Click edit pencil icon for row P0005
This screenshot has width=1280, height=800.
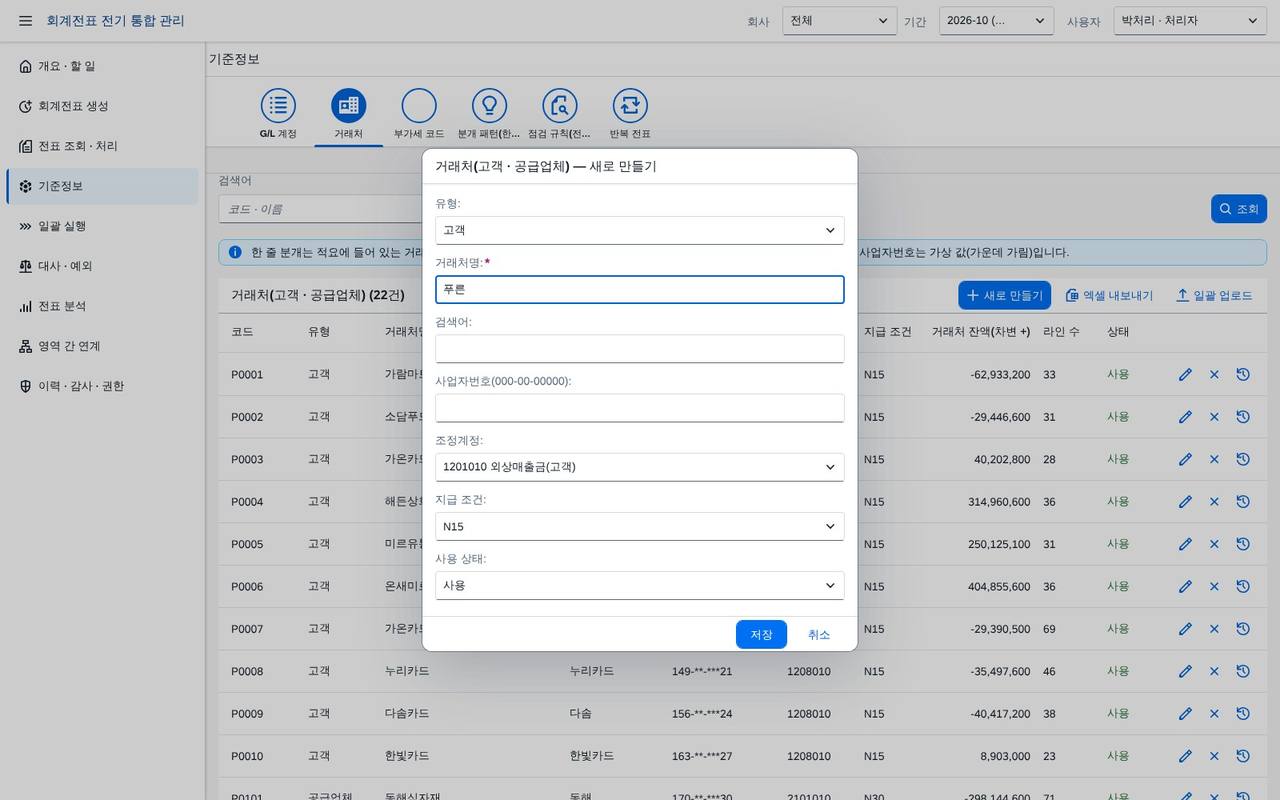pyautogui.click(x=1185, y=544)
